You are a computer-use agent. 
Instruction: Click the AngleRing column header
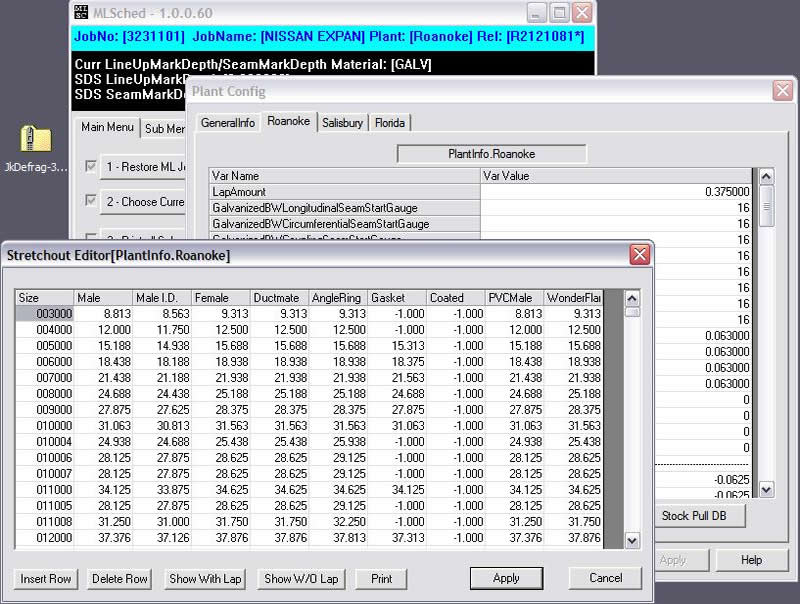337,298
